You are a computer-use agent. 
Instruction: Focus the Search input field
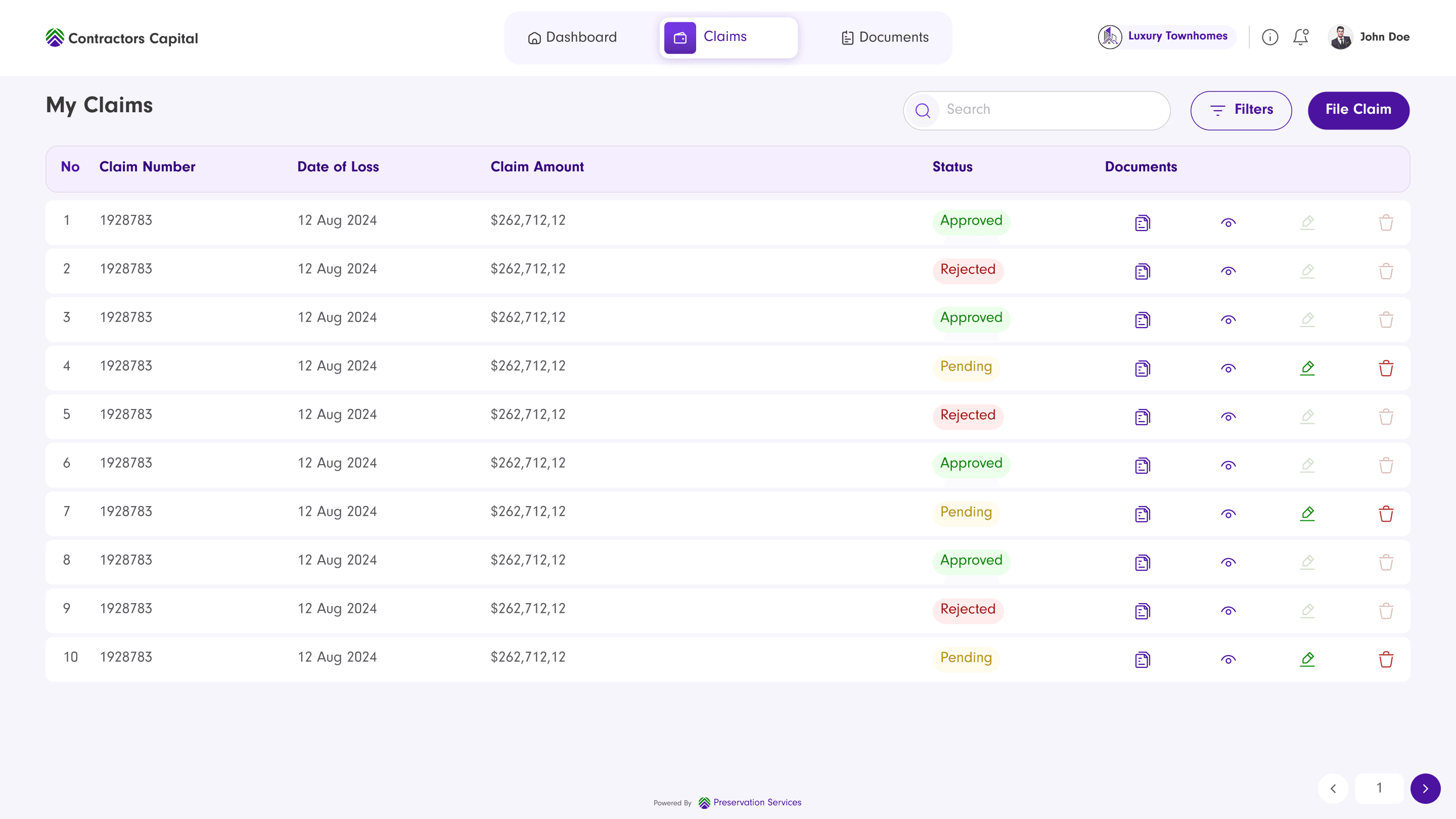point(1036,110)
